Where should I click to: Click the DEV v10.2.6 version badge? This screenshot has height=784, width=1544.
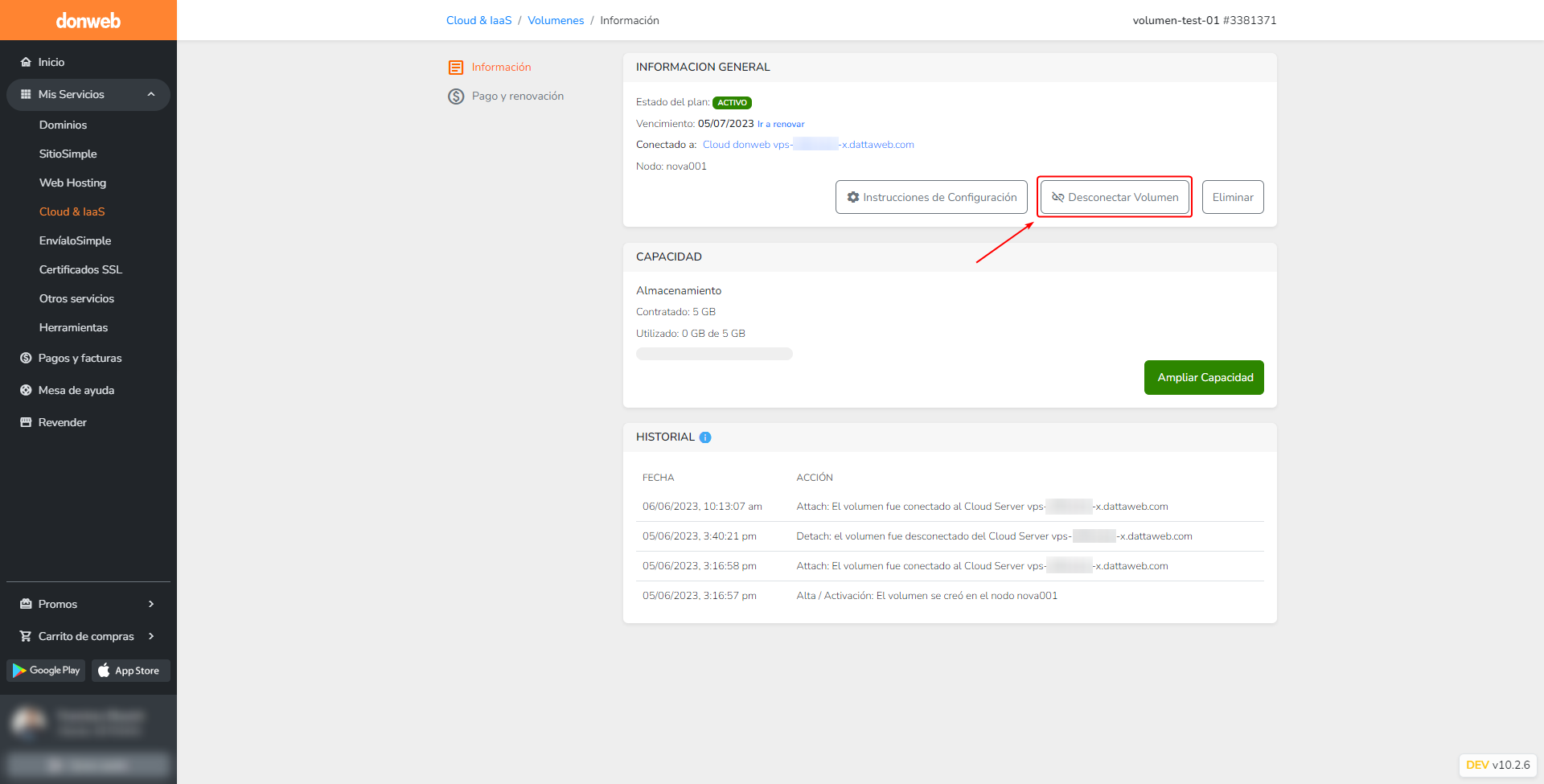click(x=1497, y=765)
